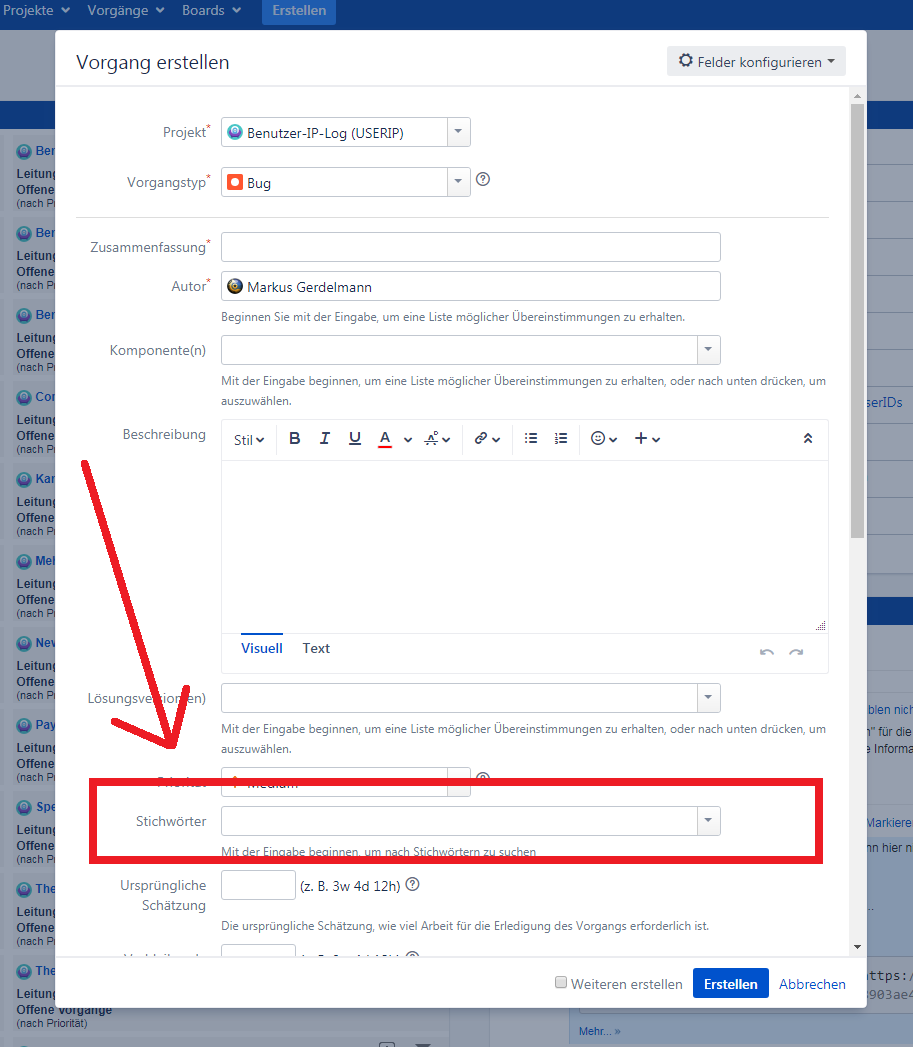Open the Stil text style dropdown

click(x=248, y=439)
